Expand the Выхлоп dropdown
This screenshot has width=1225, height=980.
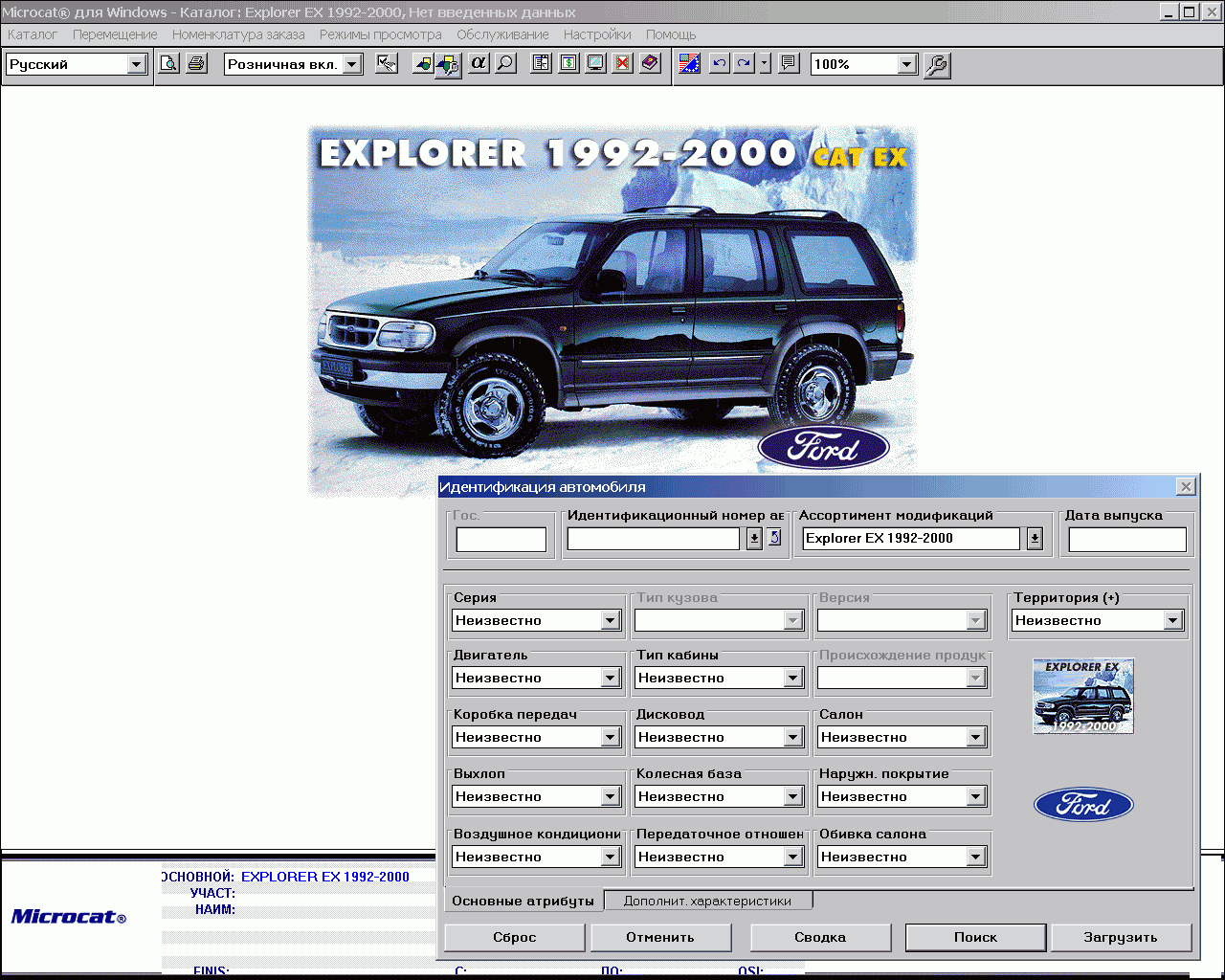pyautogui.click(x=611, y=796)
